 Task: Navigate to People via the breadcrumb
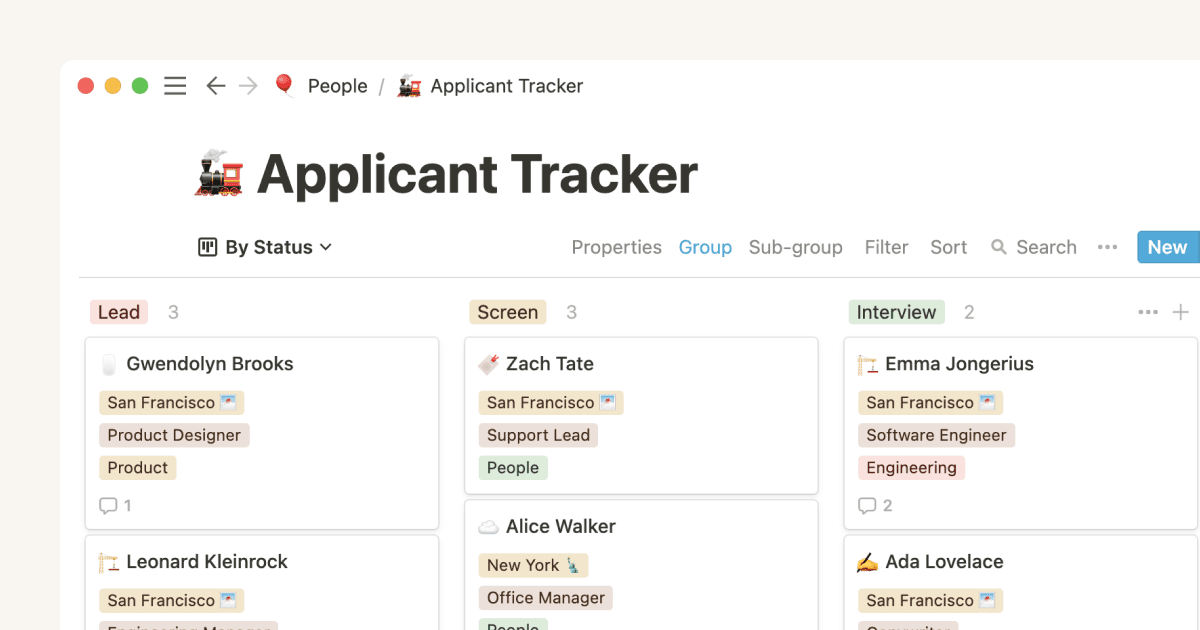point(337,86)
